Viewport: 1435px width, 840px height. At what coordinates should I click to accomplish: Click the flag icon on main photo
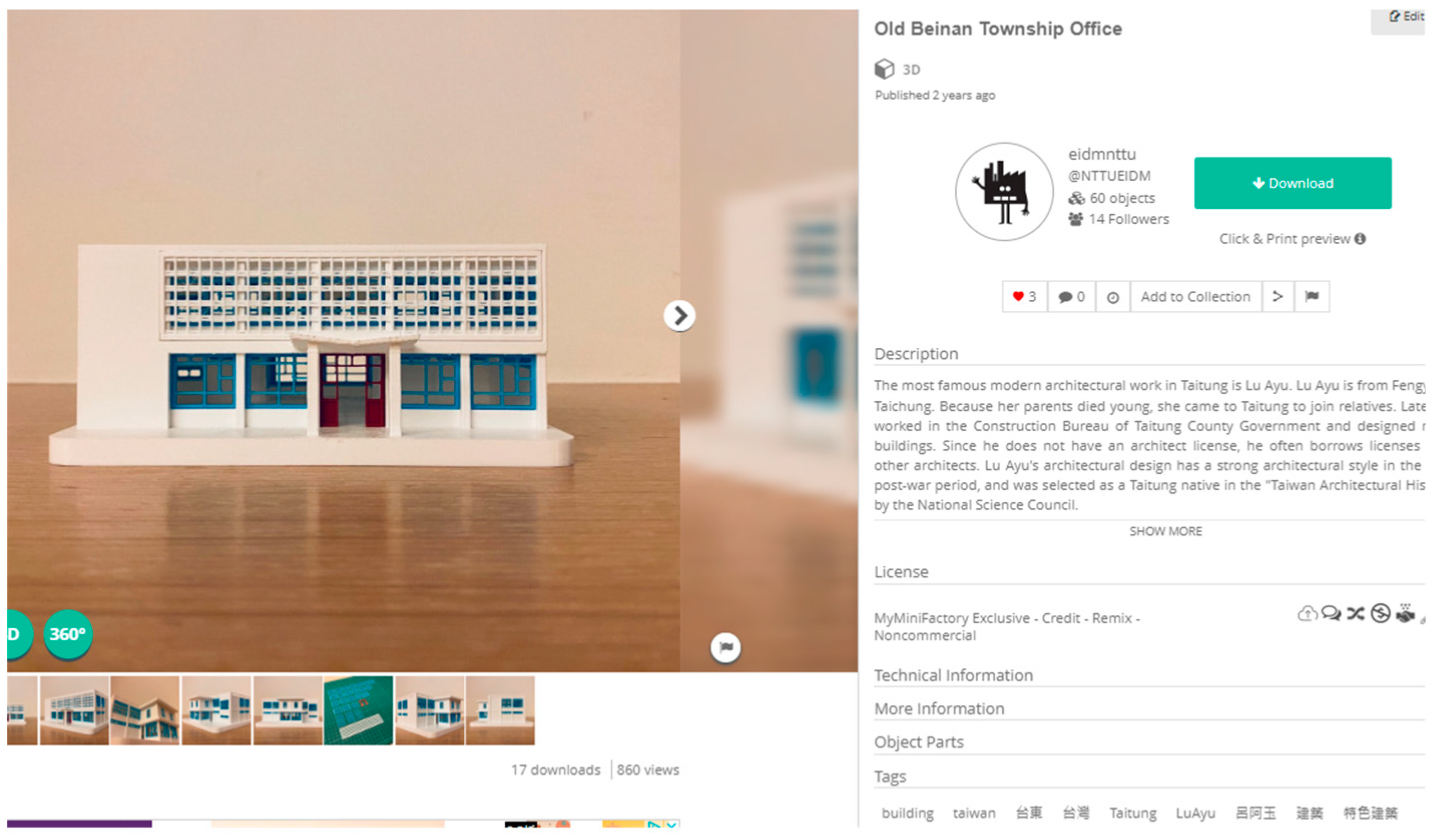(725, 648)
